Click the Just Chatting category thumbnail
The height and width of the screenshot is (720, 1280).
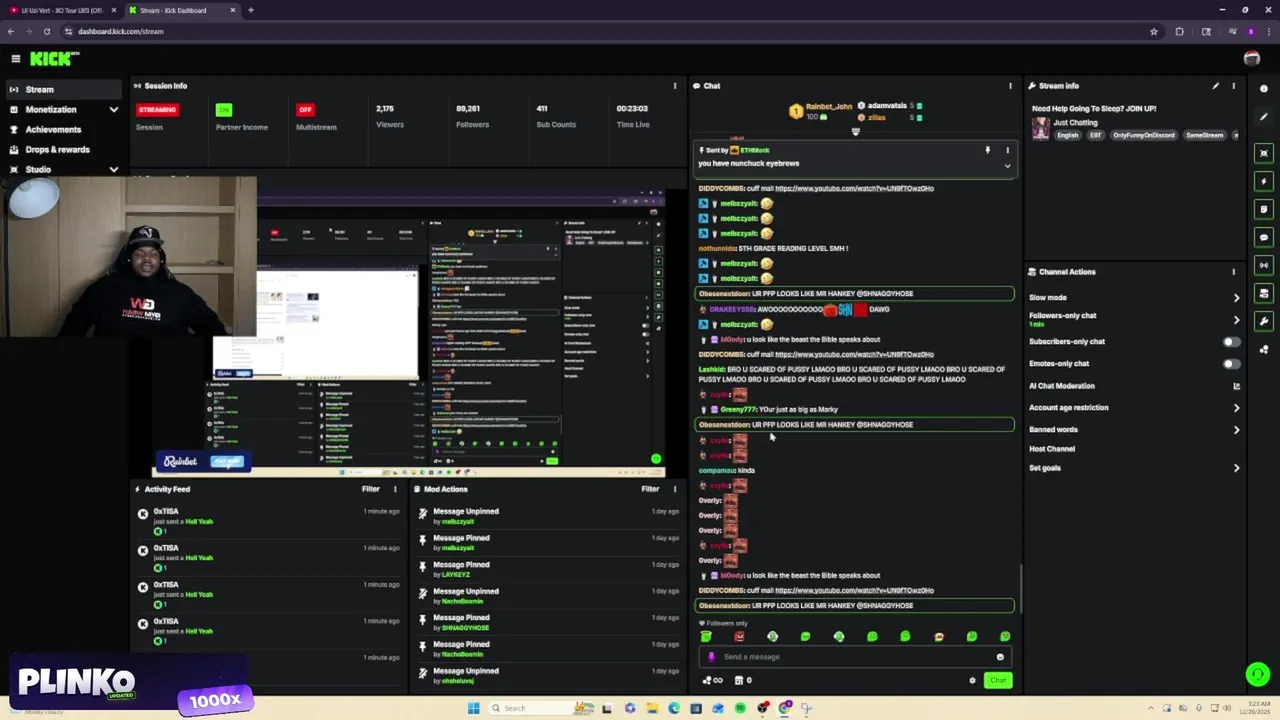tap(1041, 128)
